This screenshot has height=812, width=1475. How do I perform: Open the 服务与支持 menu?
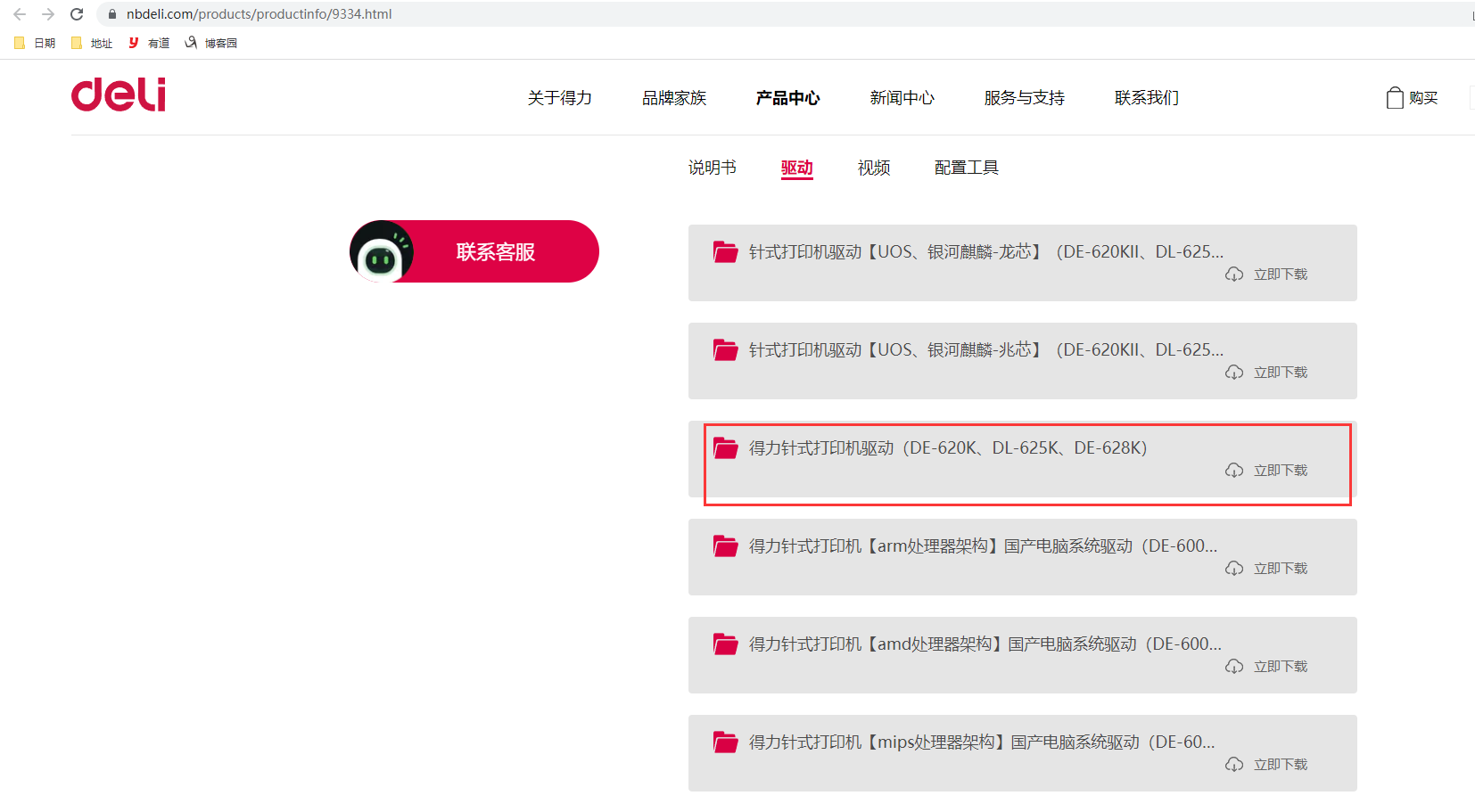1025,98
